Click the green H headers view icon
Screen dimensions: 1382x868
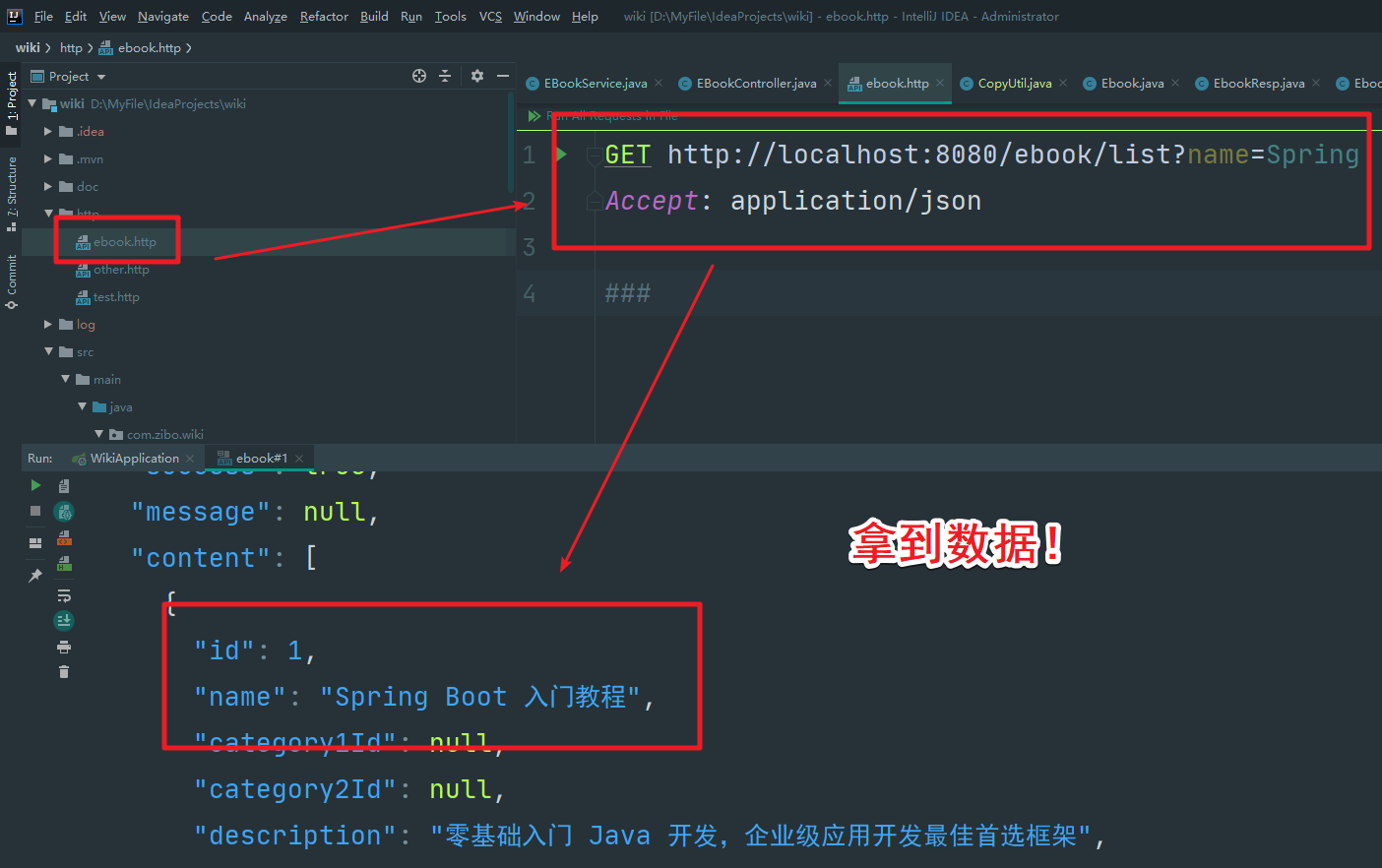64,564
